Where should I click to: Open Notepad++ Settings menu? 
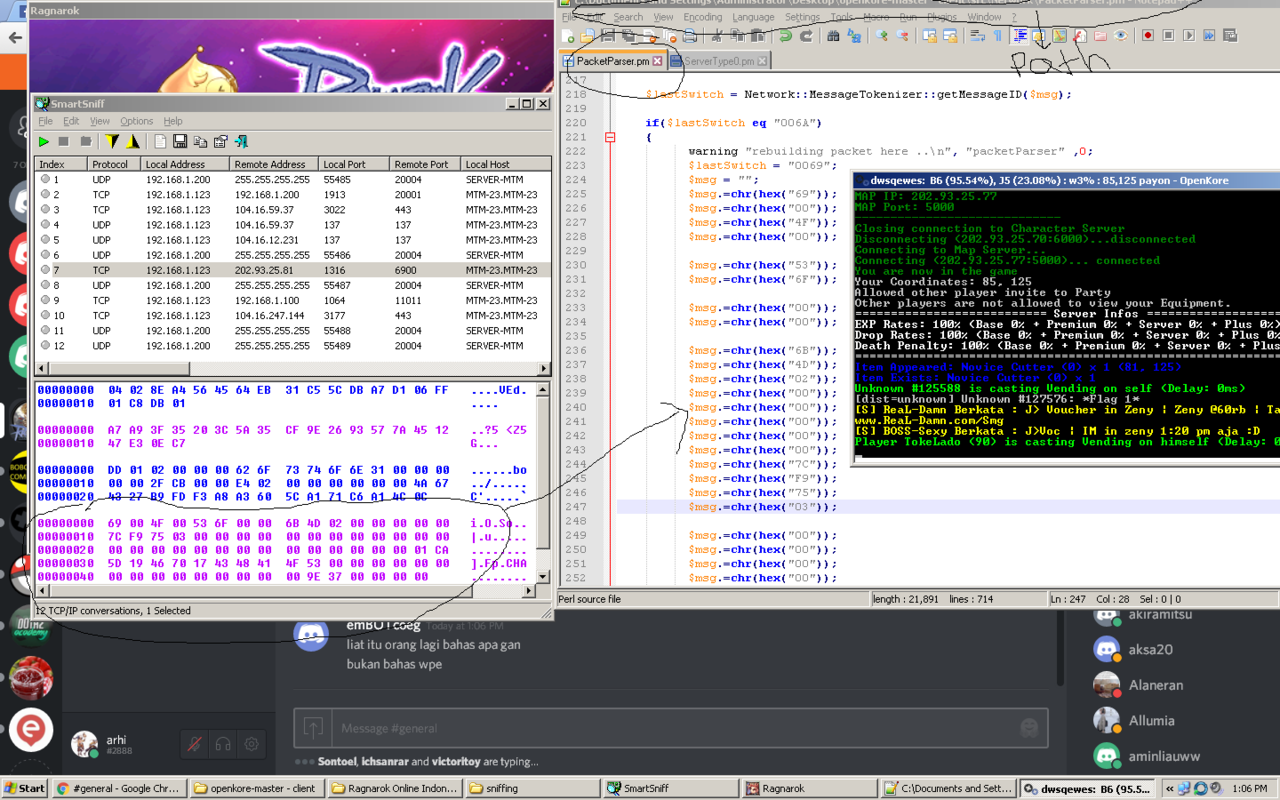(802, 17)
